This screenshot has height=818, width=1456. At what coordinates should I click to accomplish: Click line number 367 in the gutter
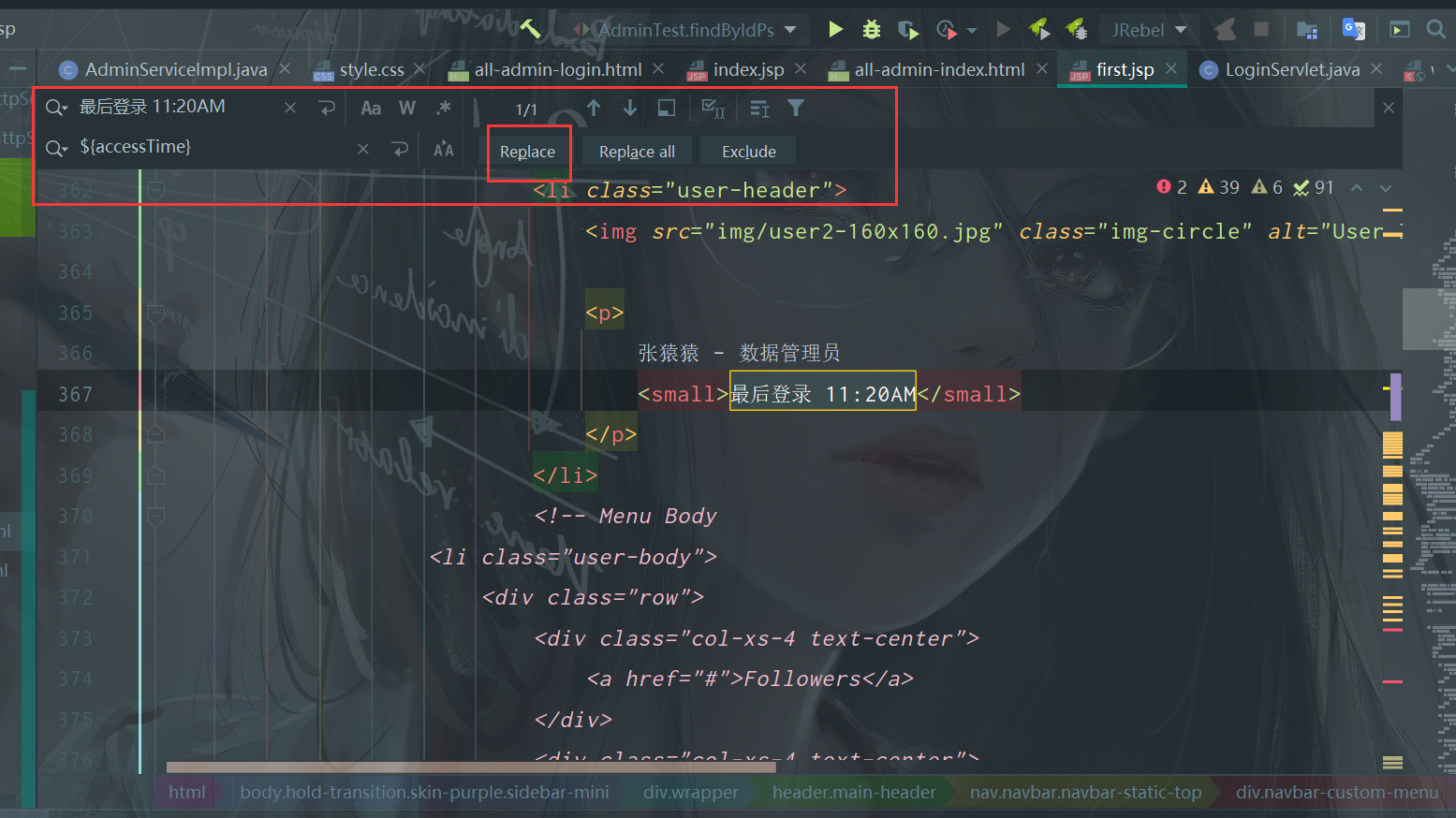point(75,394)
